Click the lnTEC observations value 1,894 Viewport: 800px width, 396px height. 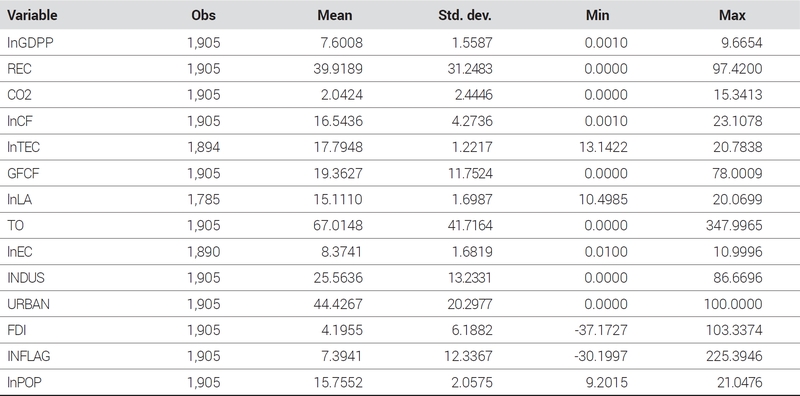point(204,147)
